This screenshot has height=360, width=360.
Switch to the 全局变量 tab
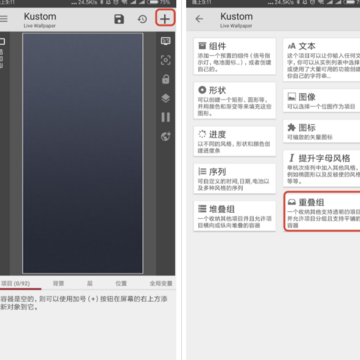click(161, 284)
